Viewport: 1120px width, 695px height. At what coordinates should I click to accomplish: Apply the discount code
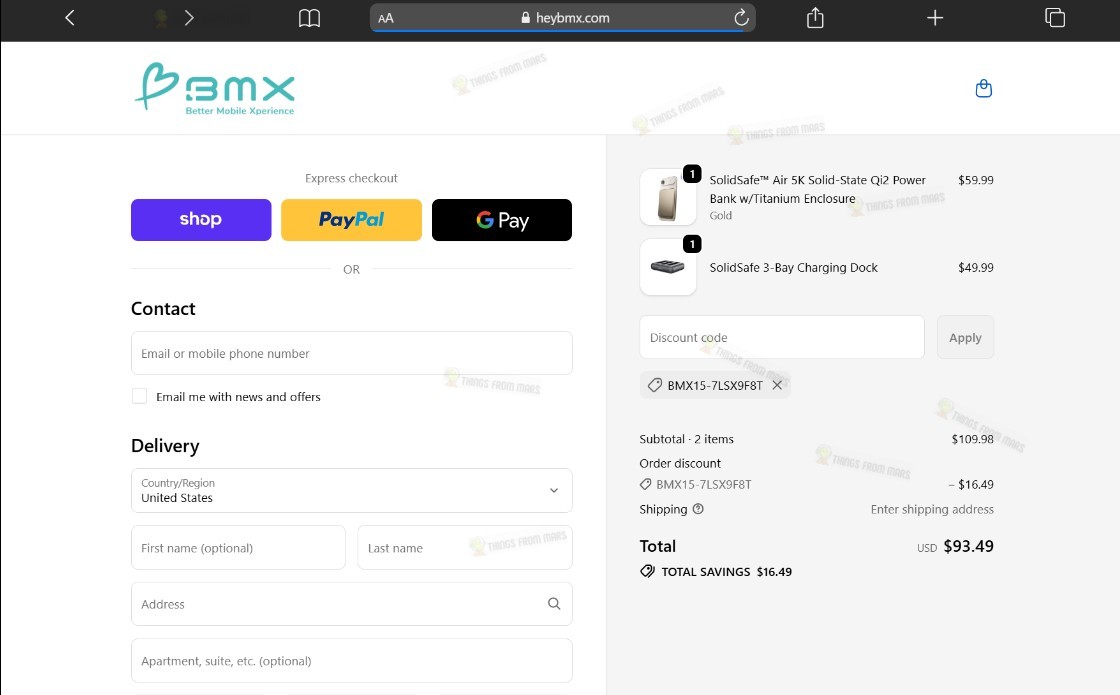[x=965, y=337]
